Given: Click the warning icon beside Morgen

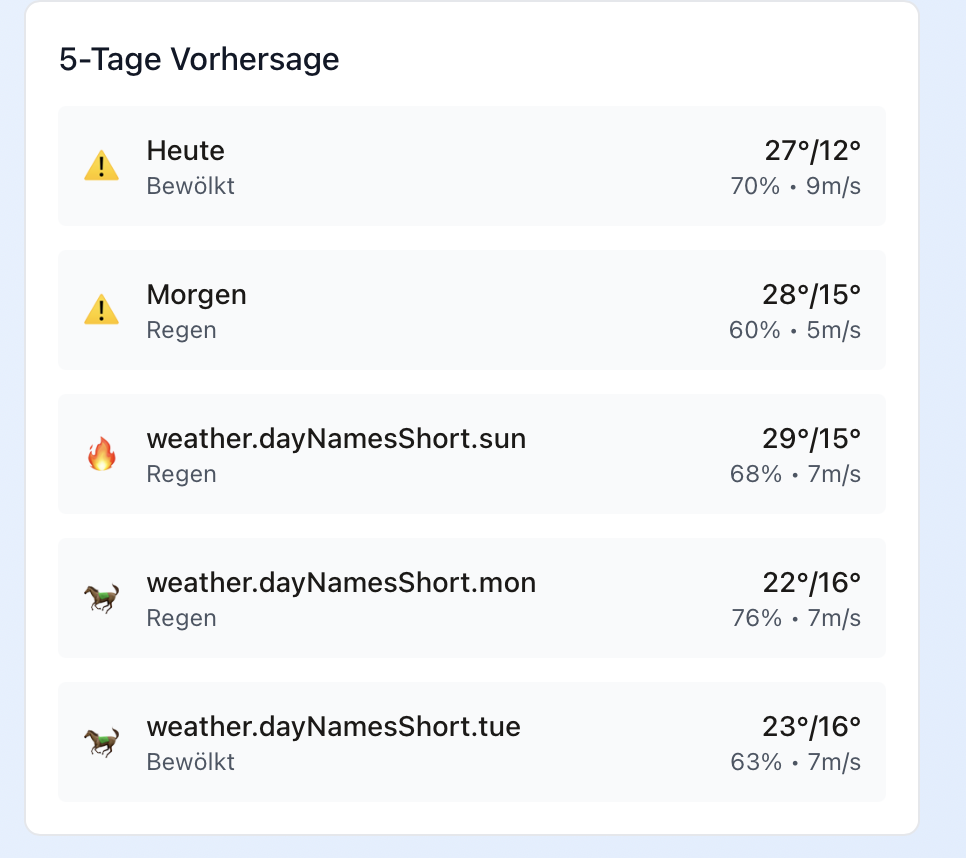Looking at the screenshot, I should point(101,310).
